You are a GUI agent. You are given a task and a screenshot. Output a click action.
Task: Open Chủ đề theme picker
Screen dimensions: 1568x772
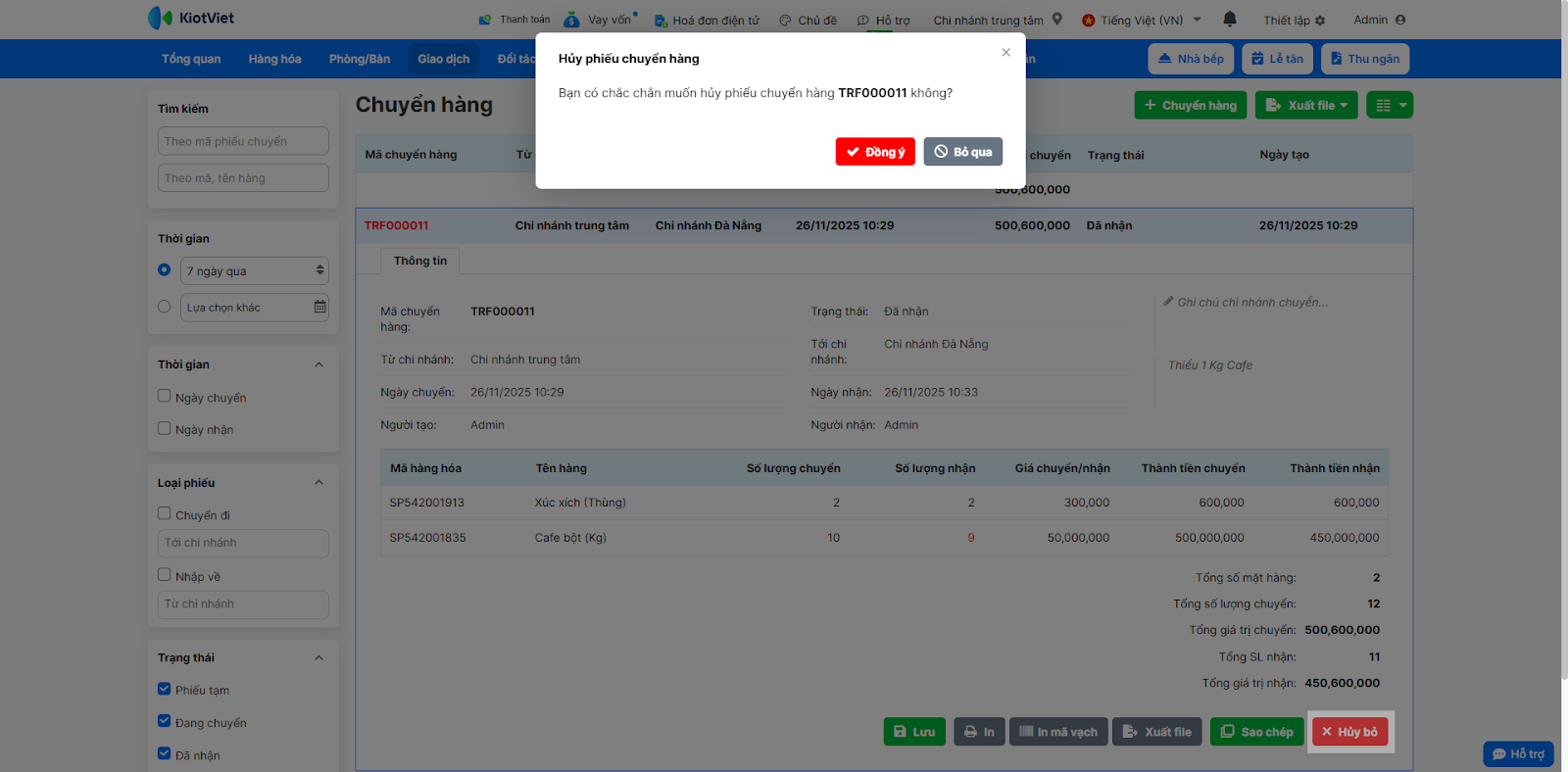click(808, 20)
